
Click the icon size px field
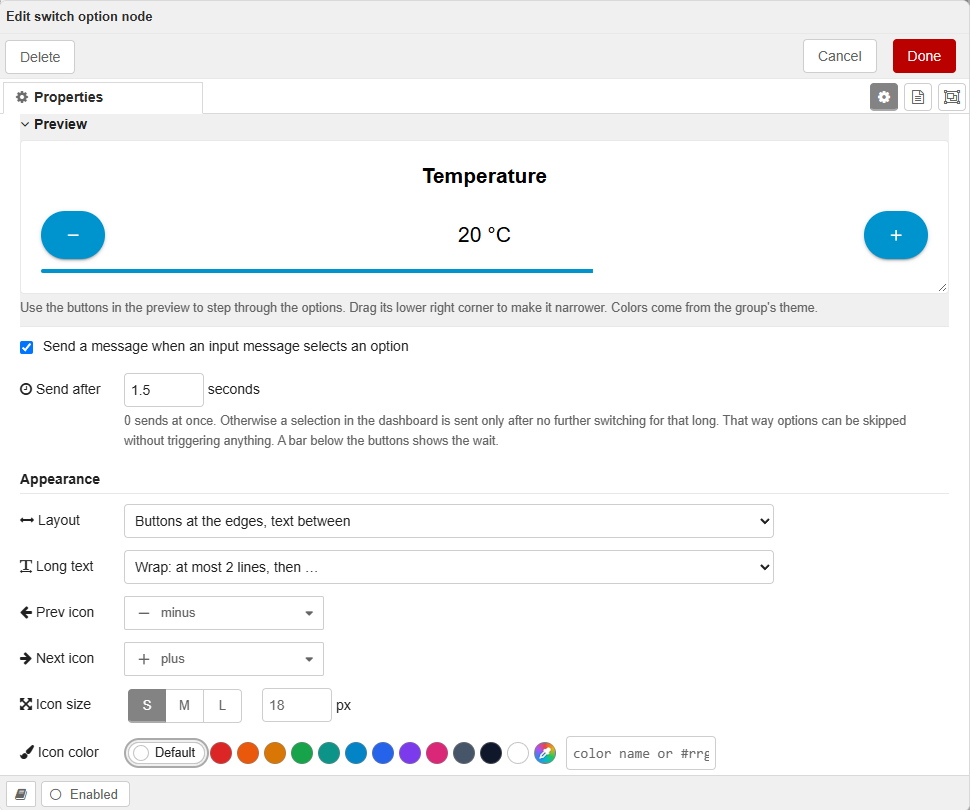click(x=297, y=705)
